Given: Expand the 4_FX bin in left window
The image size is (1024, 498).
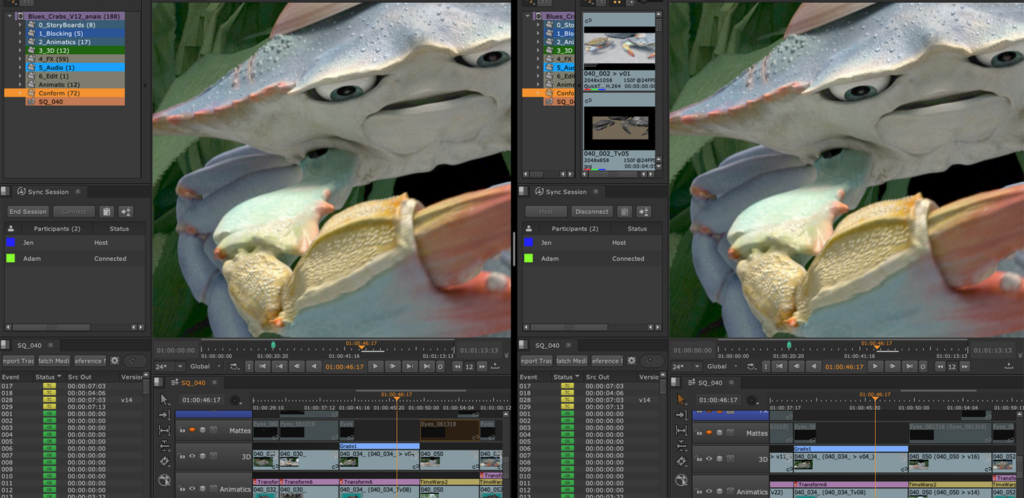Looking at the screenshot, I should point(20,59).
